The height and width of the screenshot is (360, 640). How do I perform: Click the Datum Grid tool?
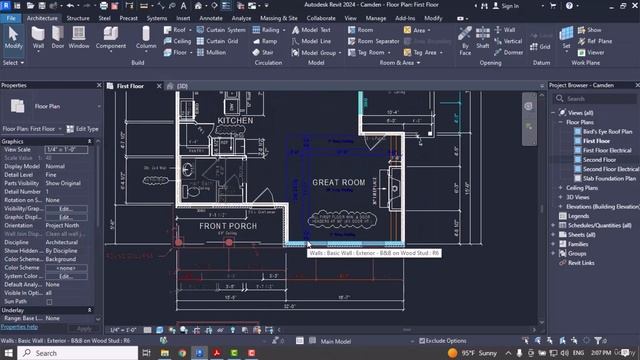[x=540, y=47]
